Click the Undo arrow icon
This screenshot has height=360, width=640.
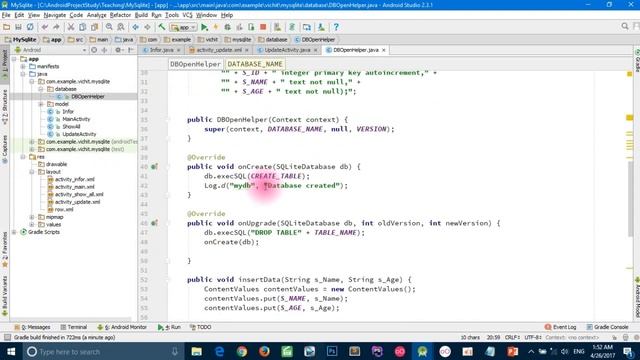(44, 27)
